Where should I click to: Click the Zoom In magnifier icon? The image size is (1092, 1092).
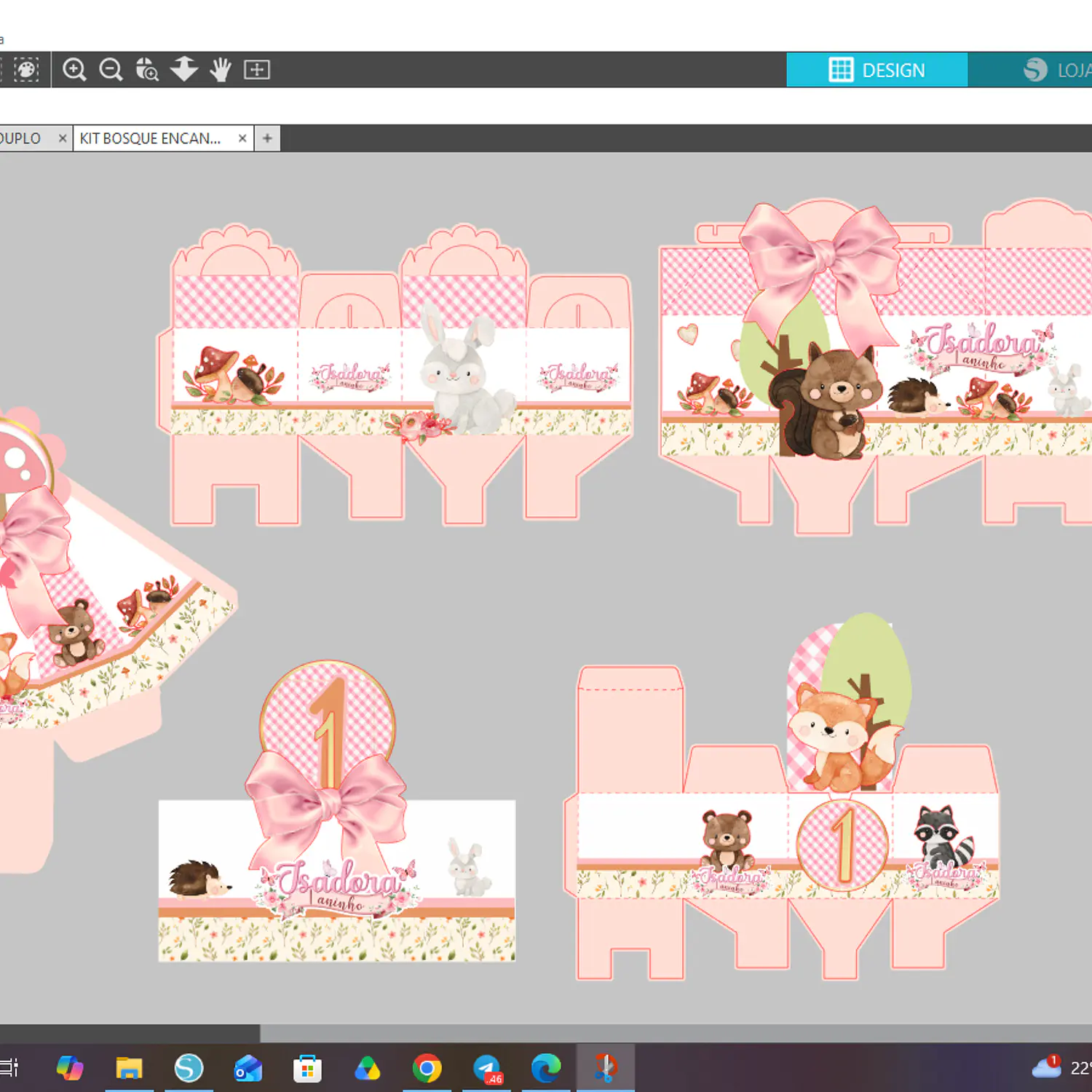(x=74, y=70)
